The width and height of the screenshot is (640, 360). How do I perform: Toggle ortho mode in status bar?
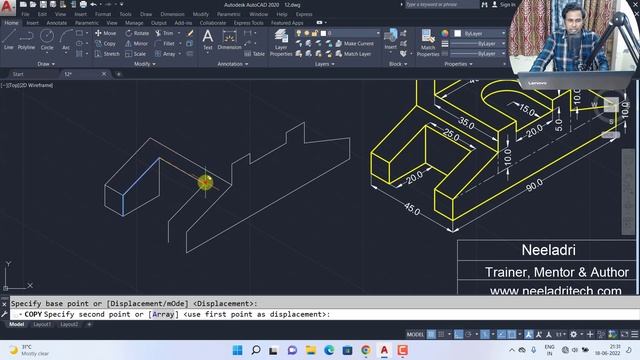tap(458, 334)
